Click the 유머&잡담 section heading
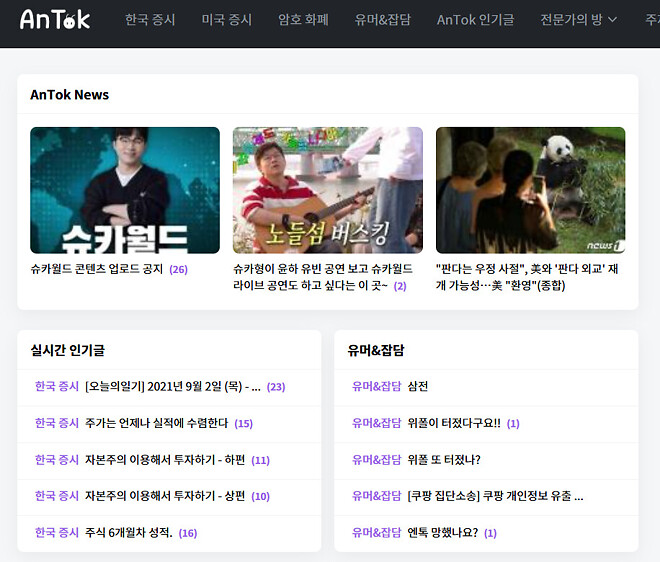660x562 pixels. 376,350
